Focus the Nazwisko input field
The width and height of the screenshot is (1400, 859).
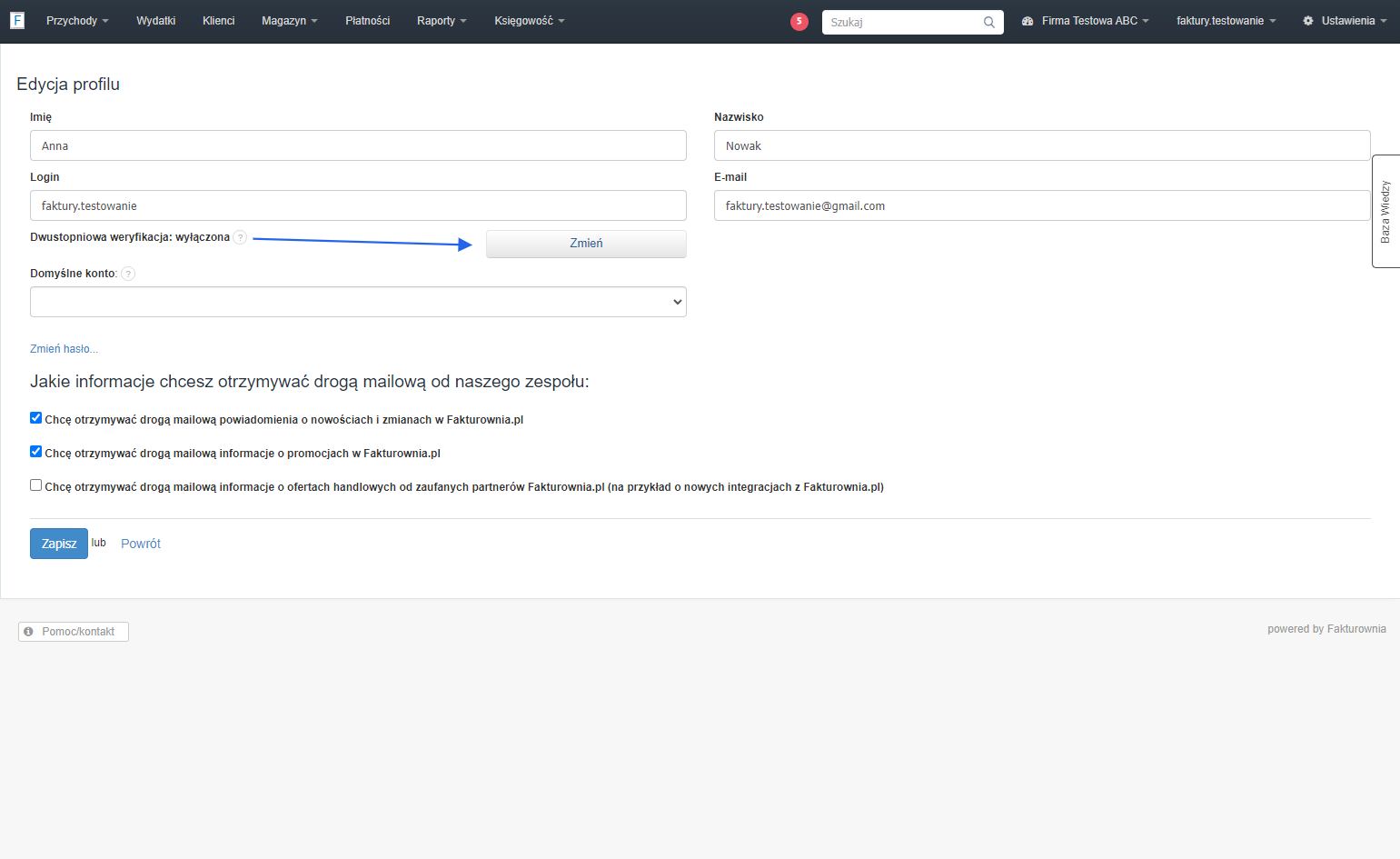coord(1042,145)
